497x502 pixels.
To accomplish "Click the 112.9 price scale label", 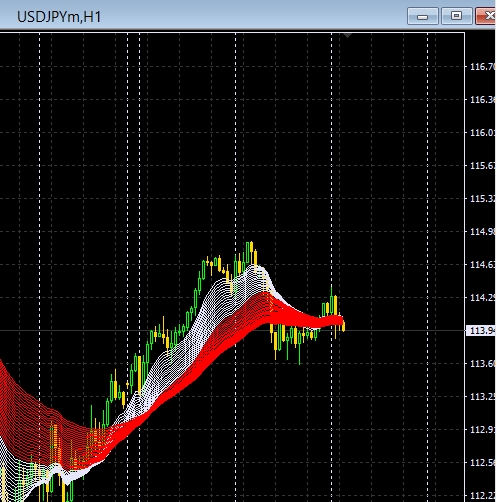I will (483, 430).
